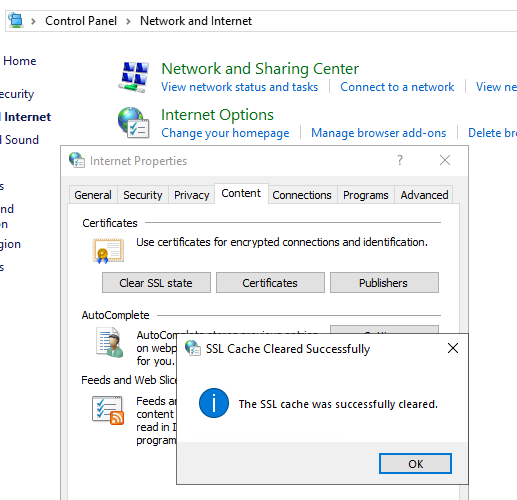Switch to the Connections tab
This screenshot has height=500, width=517.
click(x=302, y=195)
